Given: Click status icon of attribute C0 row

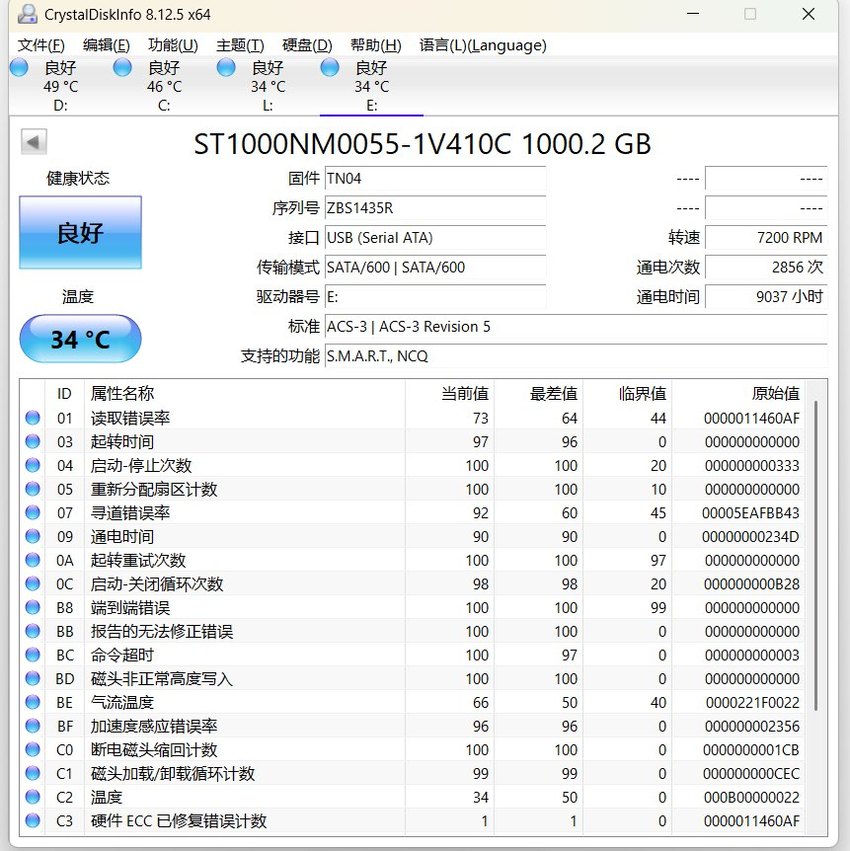Looking at the screenshot, I should pyautogui.click(x=33, y=750).
